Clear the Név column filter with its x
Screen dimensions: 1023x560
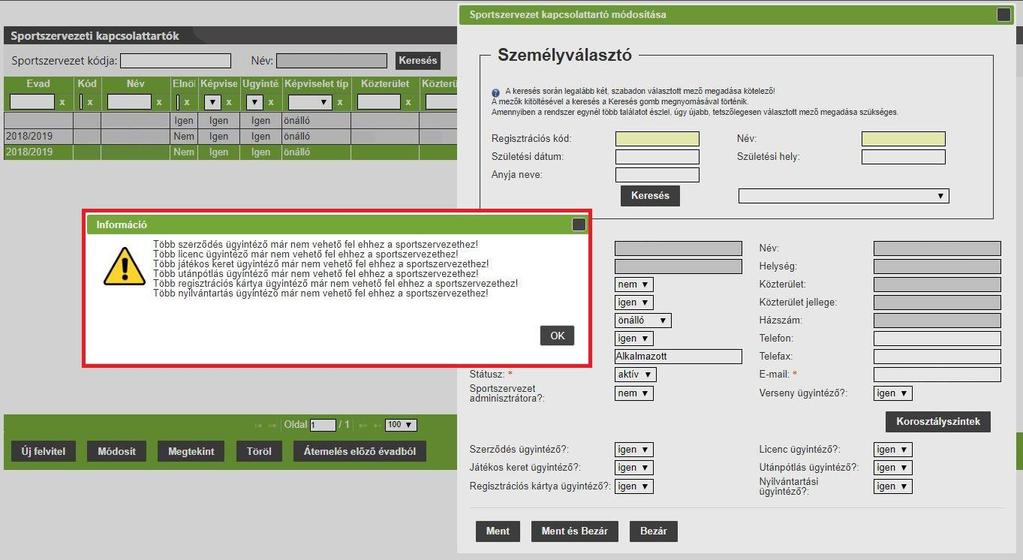coord(159,102)
